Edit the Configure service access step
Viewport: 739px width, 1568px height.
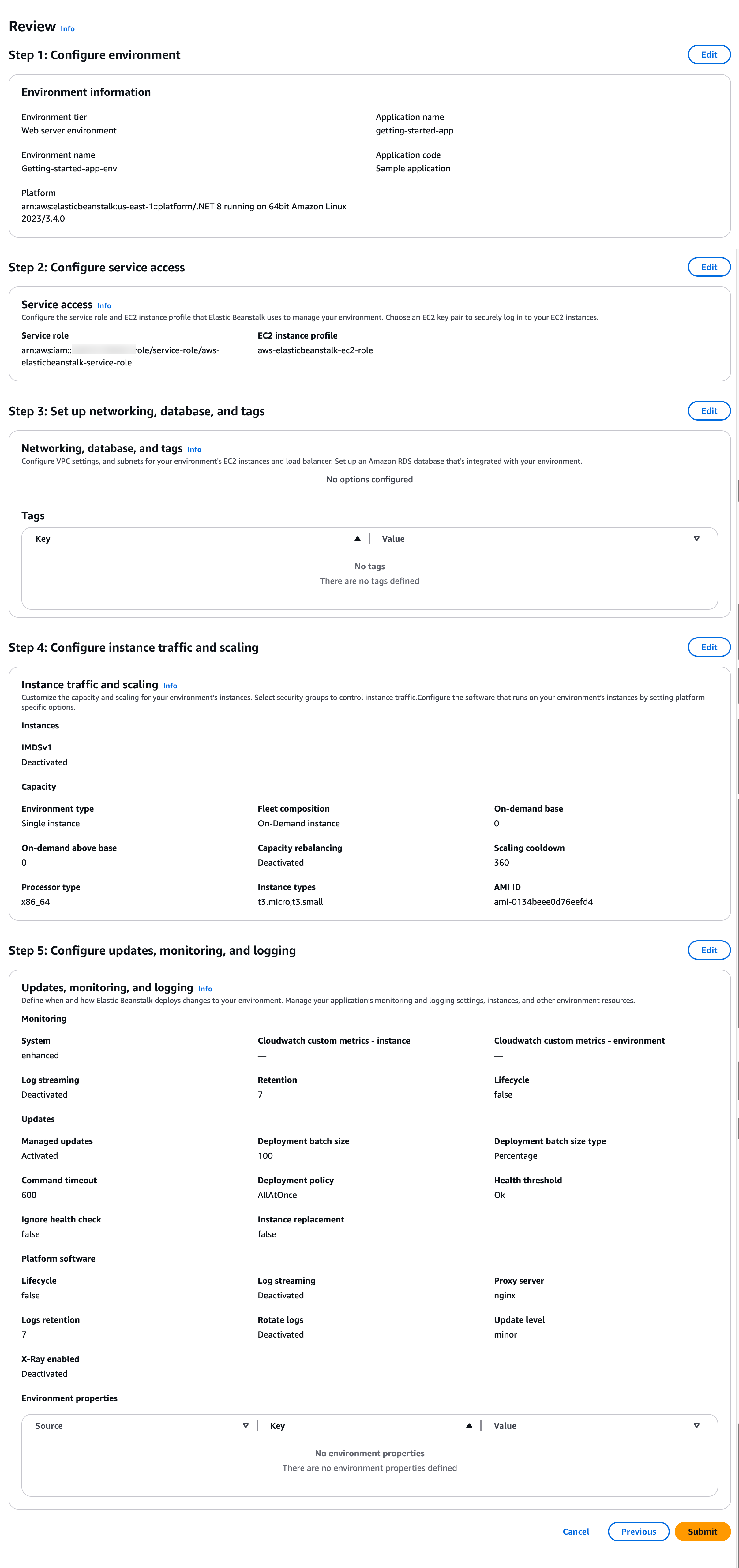[709, 267]
